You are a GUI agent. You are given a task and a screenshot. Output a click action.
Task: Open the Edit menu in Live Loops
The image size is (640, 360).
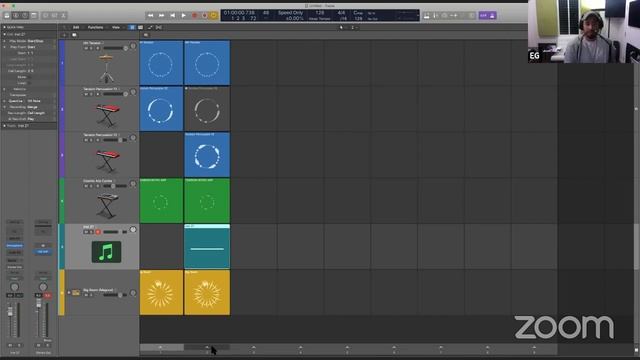[76, 27]
